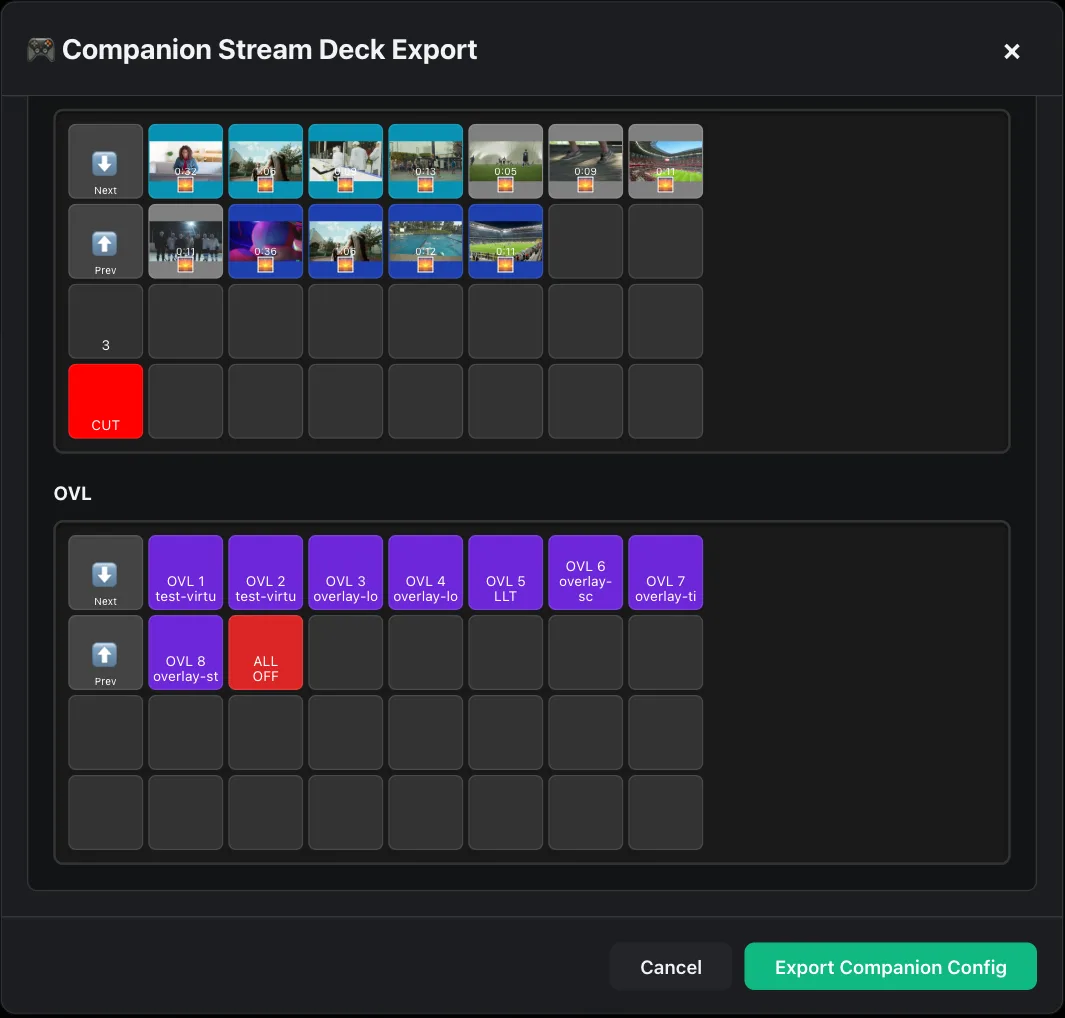This screenshot has height=1018, width=1065.
Task: Click the button labeled 3
Action: pyautogui.click(x=105, y=321)
